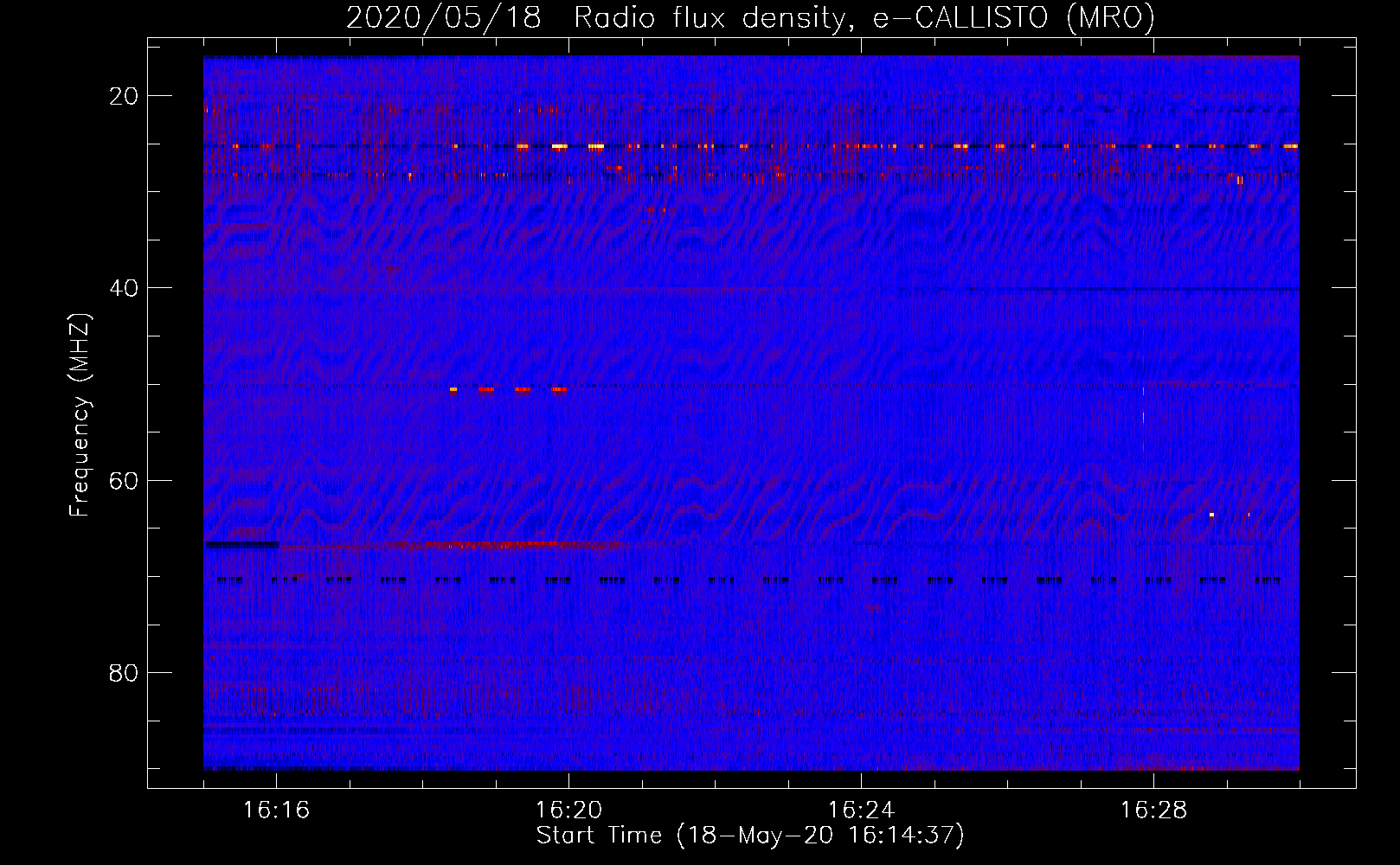Click the bright yellow burst at 25 MHz near 16:20

click(x=559, y=146)
